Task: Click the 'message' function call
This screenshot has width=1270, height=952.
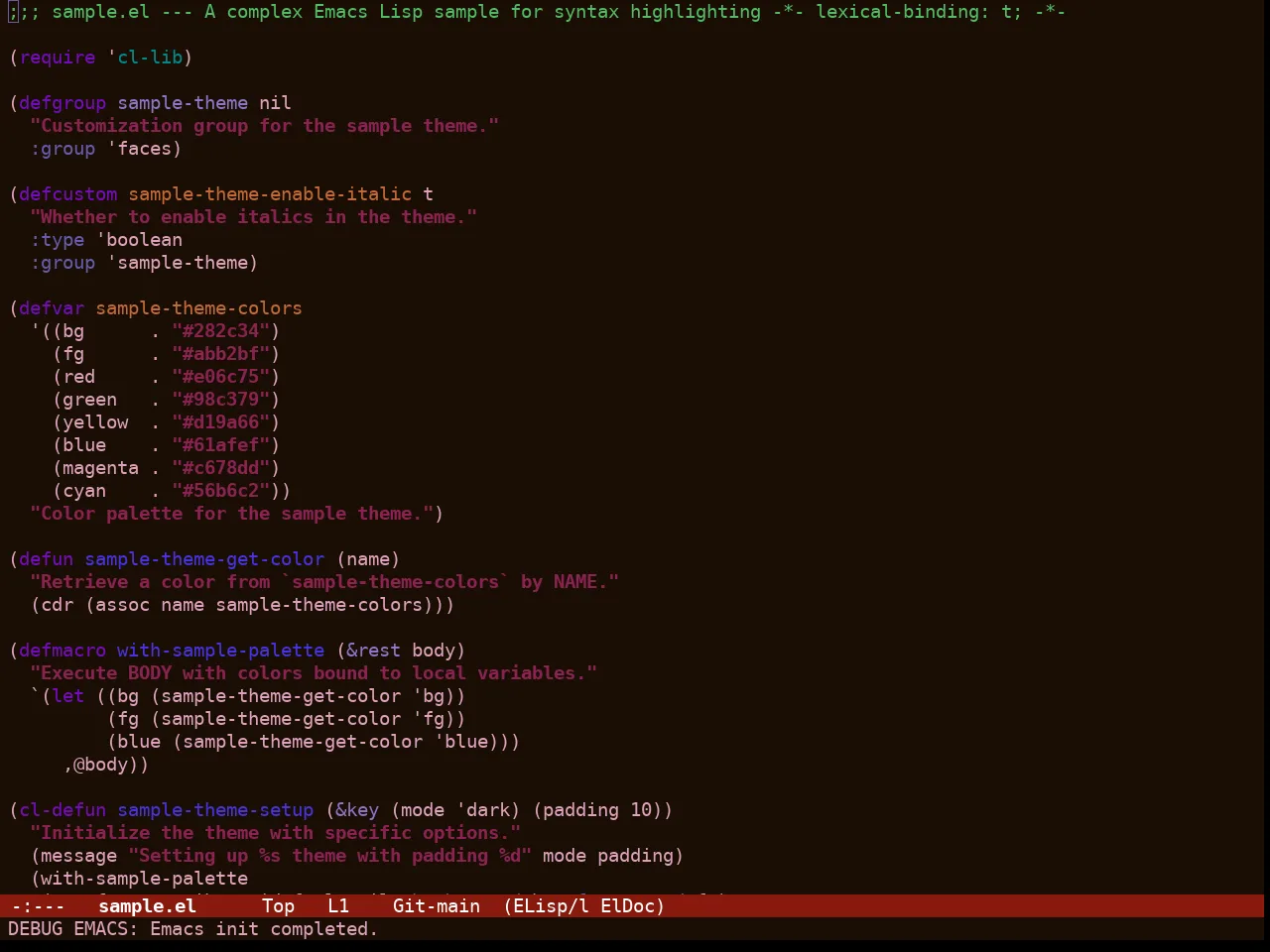Action: click(x=79, y=856)
